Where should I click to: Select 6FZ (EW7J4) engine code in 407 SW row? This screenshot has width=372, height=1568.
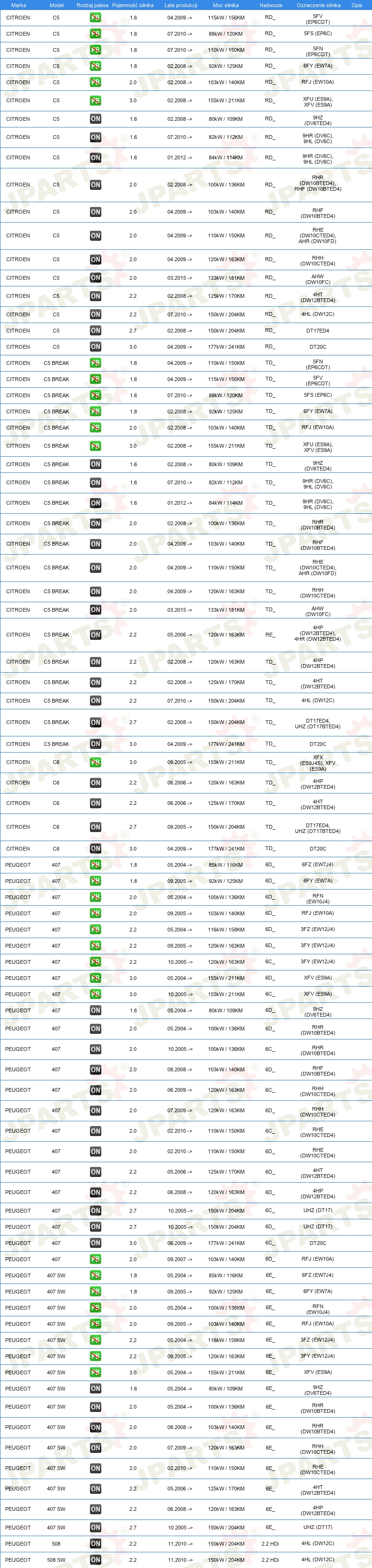pyautogui.click(x=318, y=1276)
